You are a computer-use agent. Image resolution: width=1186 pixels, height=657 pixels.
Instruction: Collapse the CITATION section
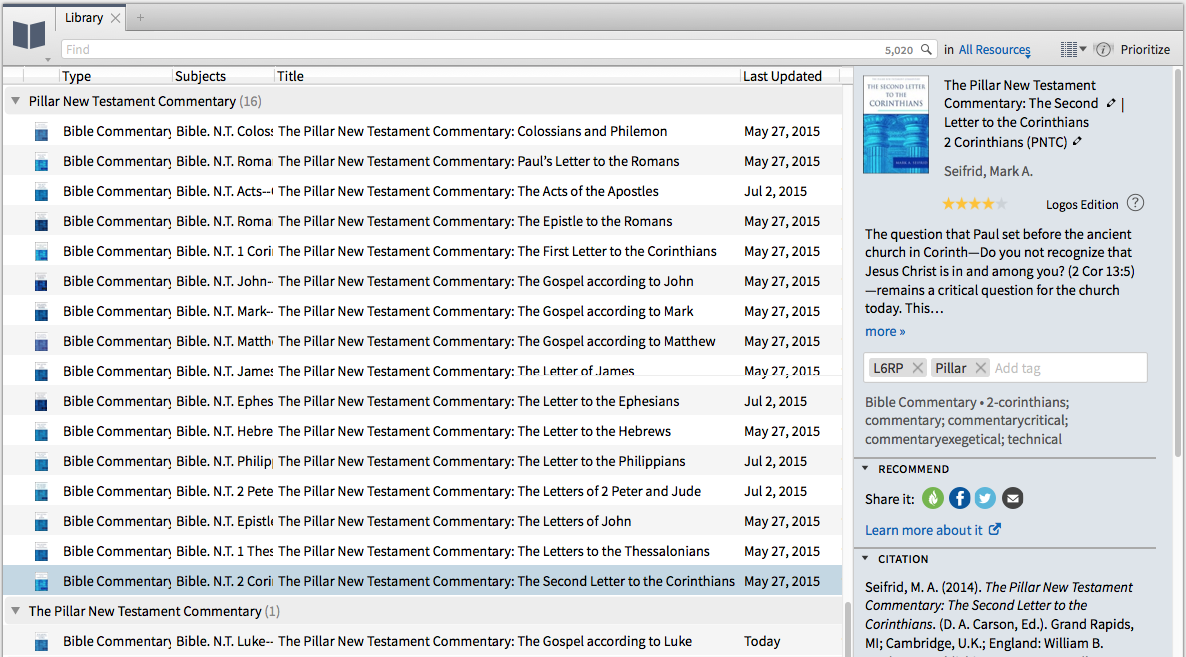(866, 559)
